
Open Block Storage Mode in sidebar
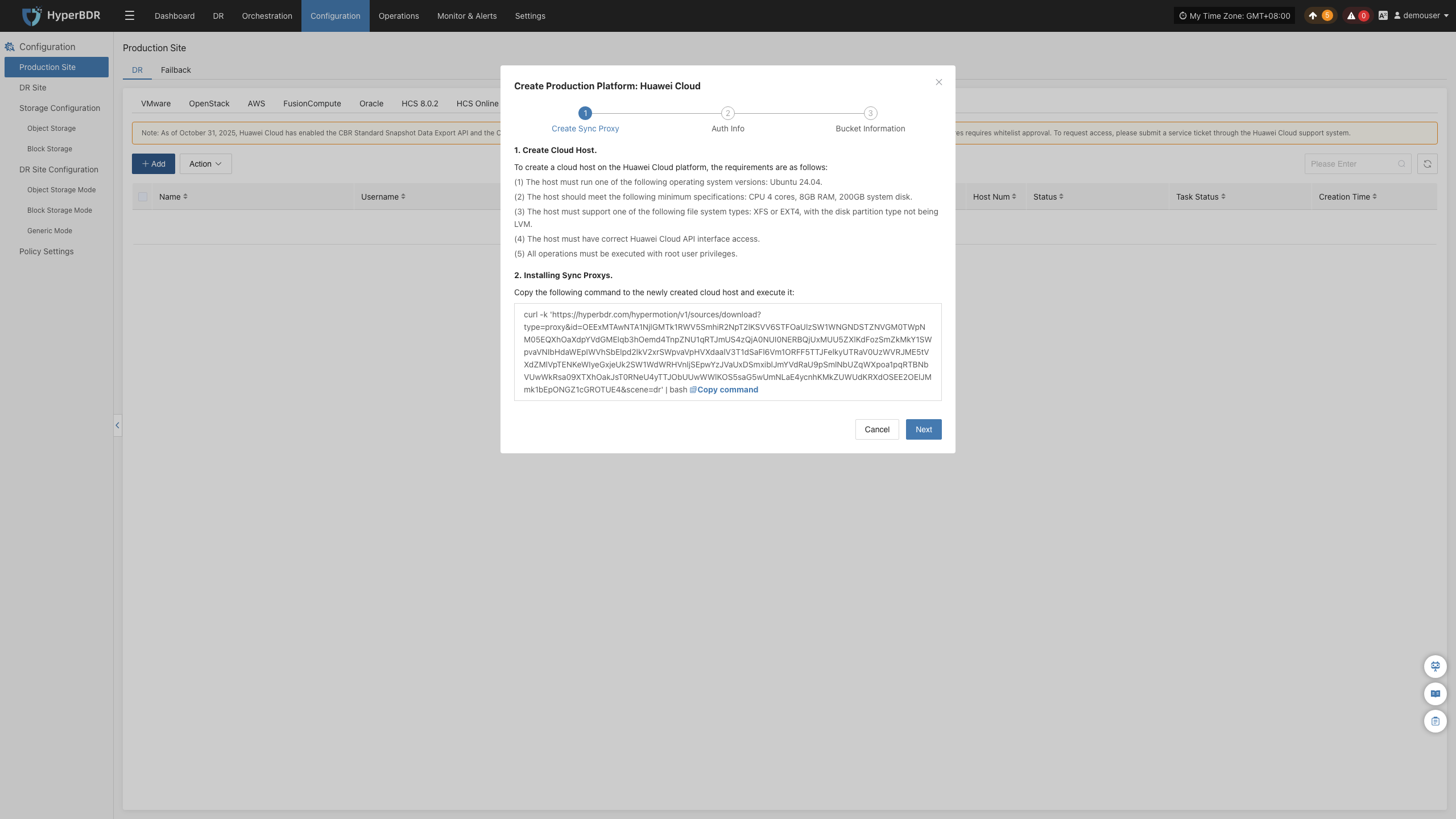(x=56, y=210)
